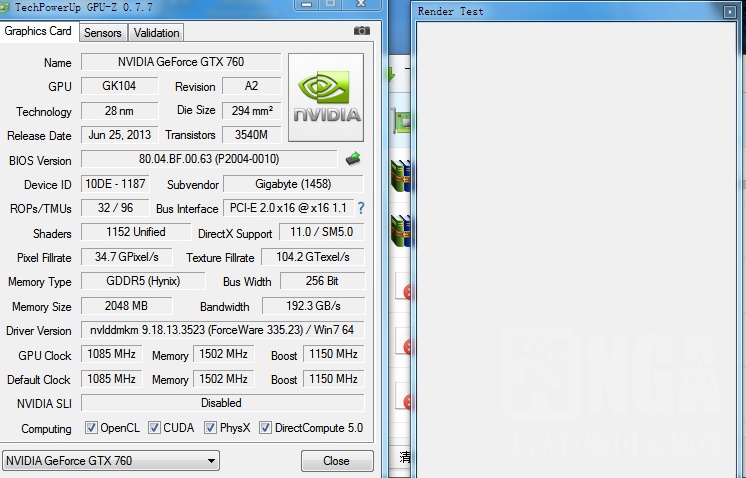Click the Bandwidth value 192.3 GB/s

(314, 306)
